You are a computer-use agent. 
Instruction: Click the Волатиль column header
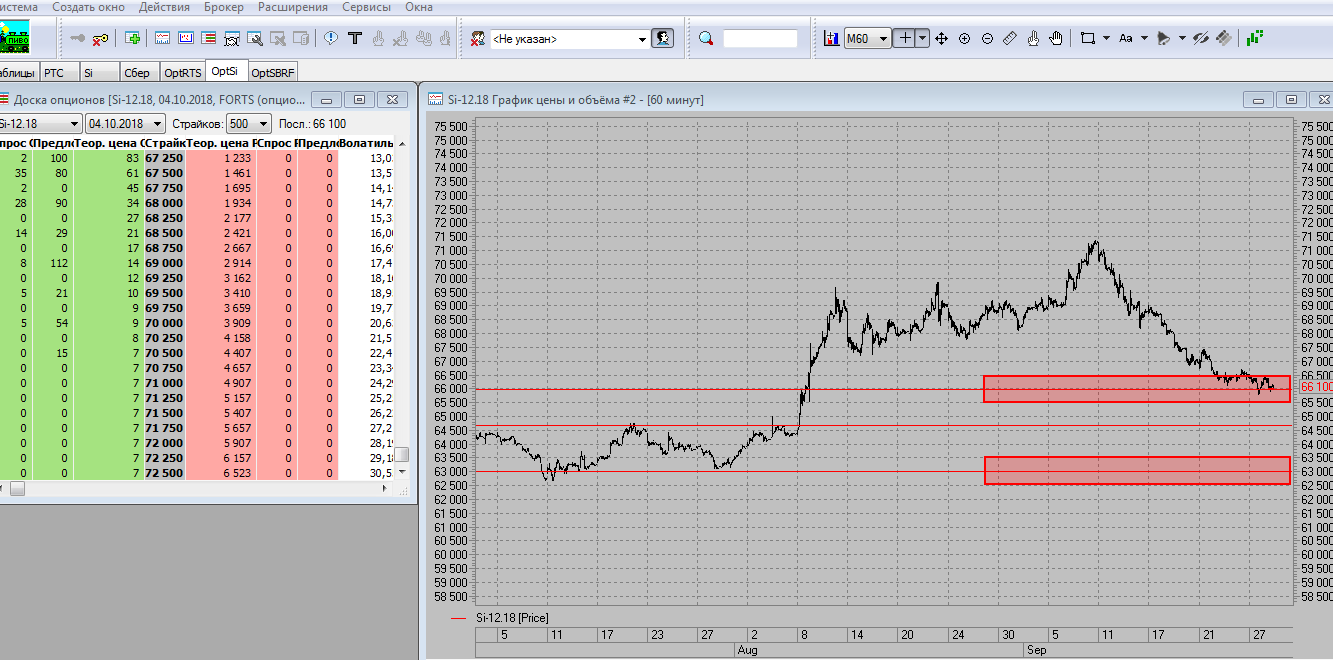tap(366, 143)
